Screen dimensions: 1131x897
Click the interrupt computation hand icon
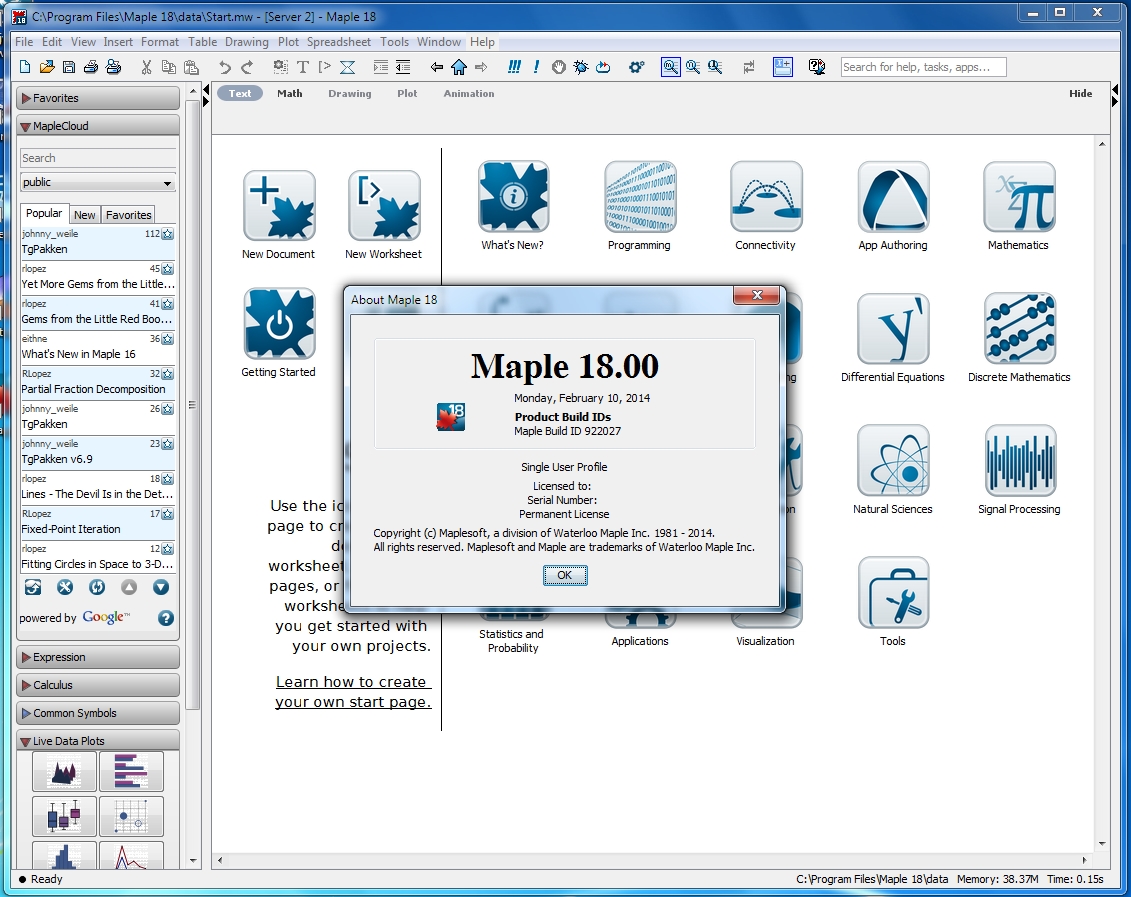tap(558, 67)
